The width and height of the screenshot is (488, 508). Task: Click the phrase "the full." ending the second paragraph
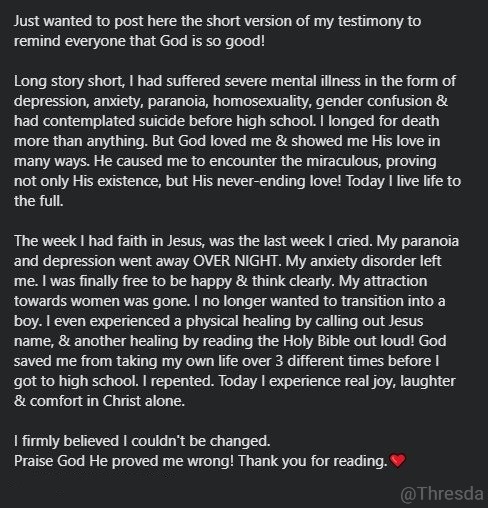(39, 201)
